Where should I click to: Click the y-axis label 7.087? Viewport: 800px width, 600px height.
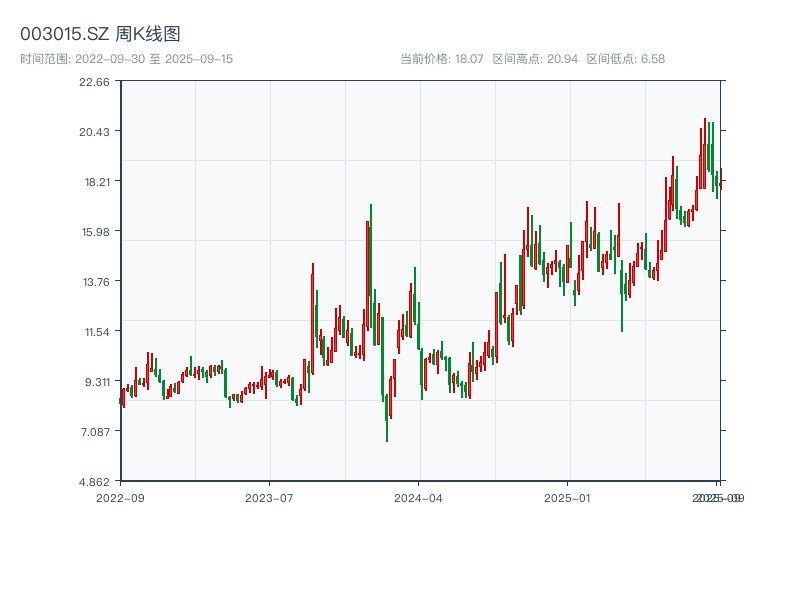pyautogui.click(x=95, y=432)
